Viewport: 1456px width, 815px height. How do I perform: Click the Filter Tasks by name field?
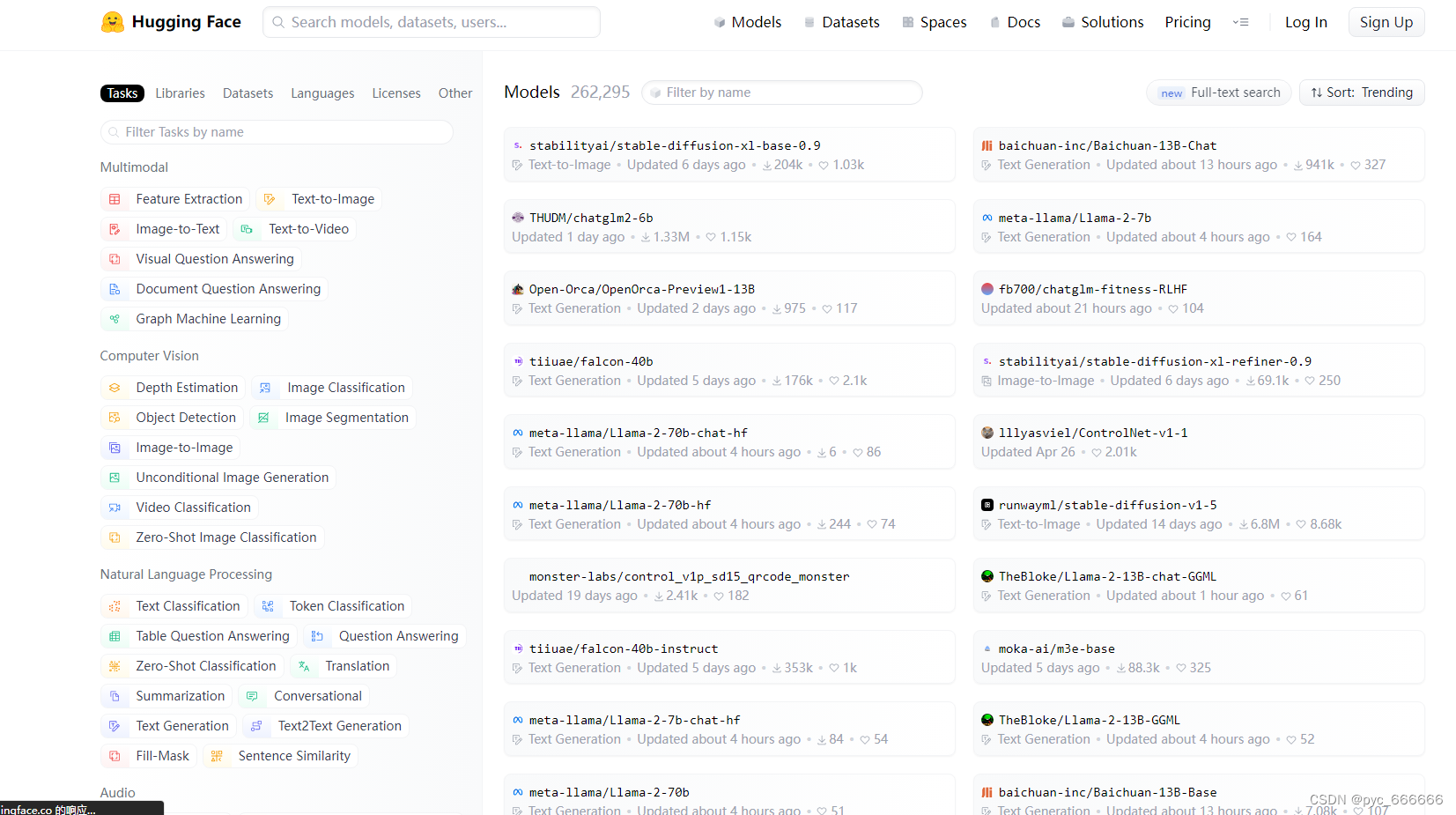(277, 132)
